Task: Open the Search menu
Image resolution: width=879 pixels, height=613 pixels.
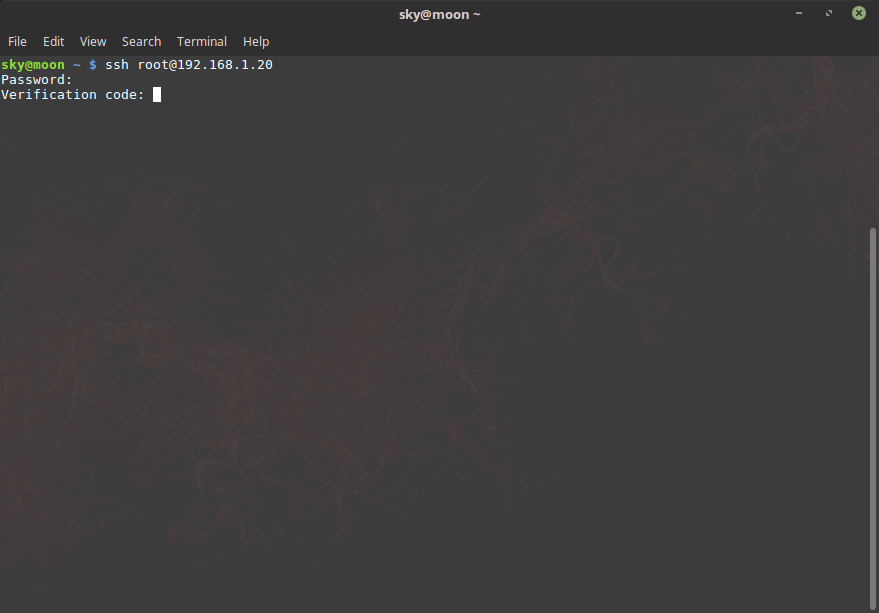Action: click(141, 41)
